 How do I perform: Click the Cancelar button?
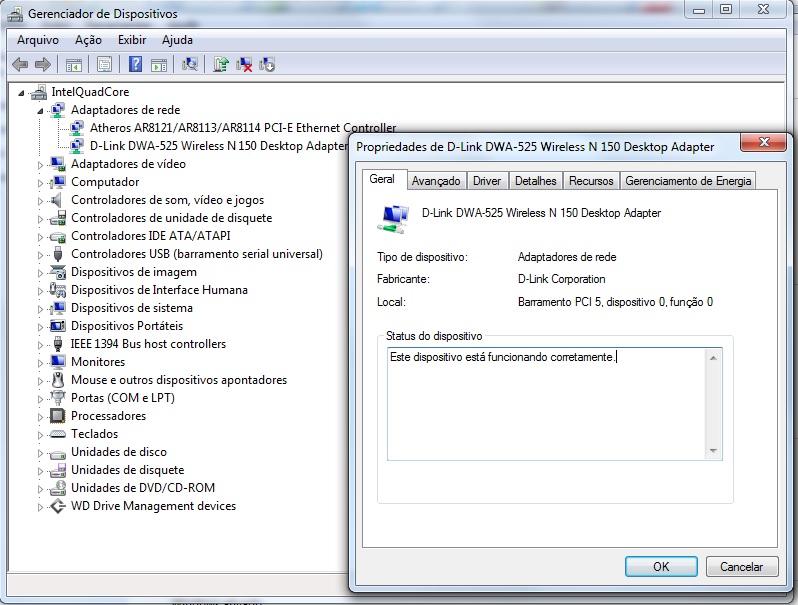pyautogui.click(x=742, y=566)
